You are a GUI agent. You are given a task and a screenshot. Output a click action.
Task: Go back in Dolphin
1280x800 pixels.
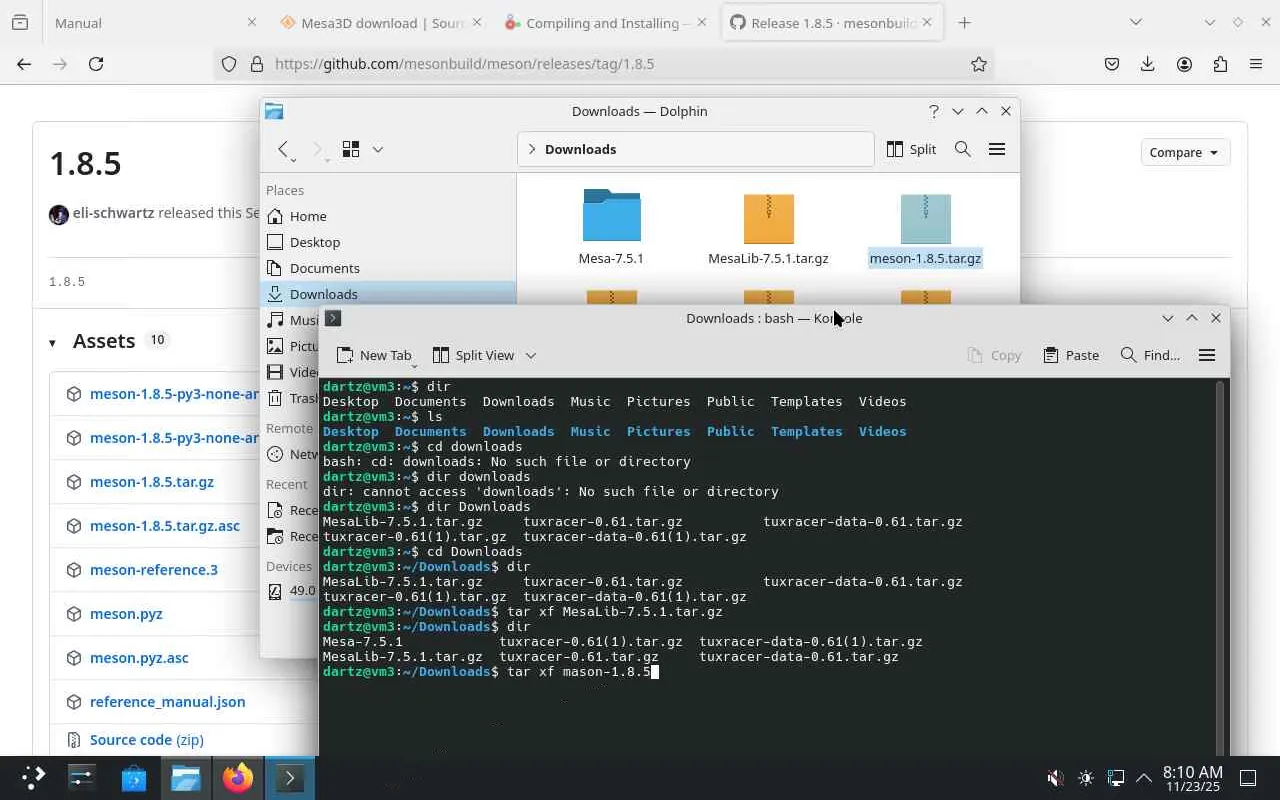[284, 149]
